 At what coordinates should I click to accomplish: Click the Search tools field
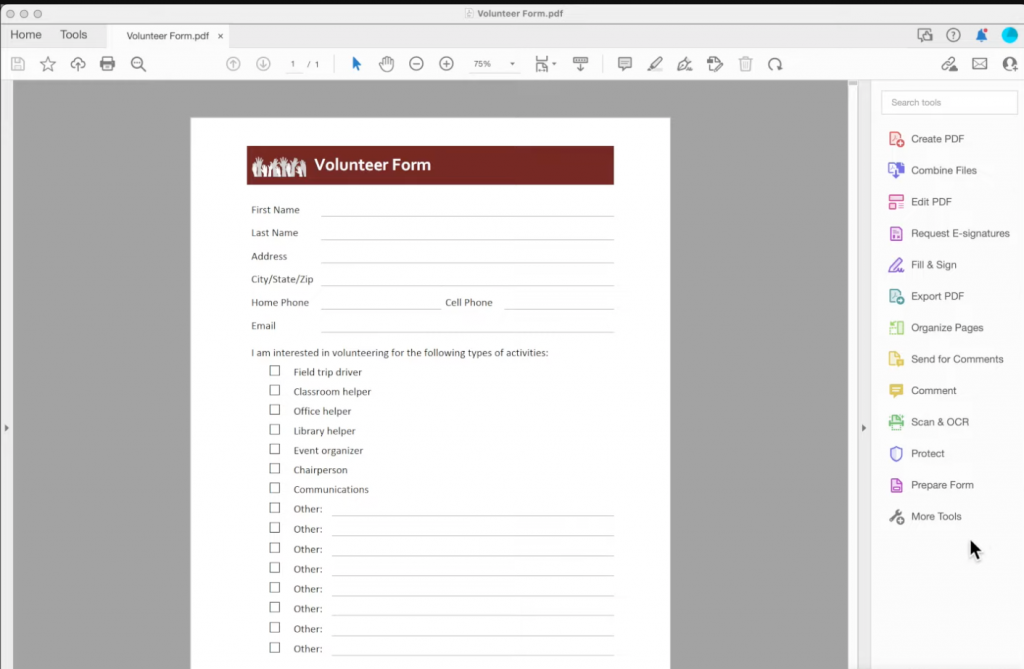949,103
